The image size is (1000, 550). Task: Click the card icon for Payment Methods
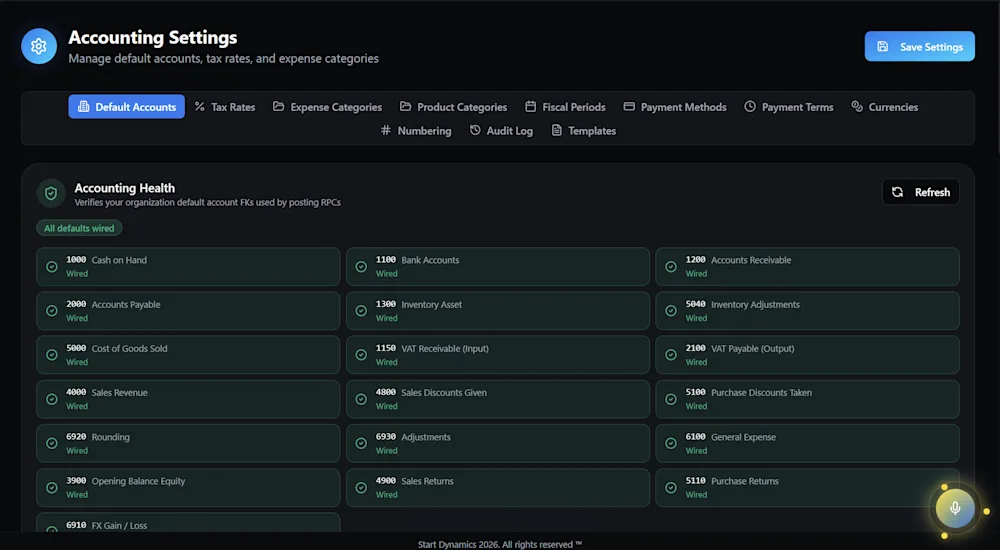tap(629, 107)
